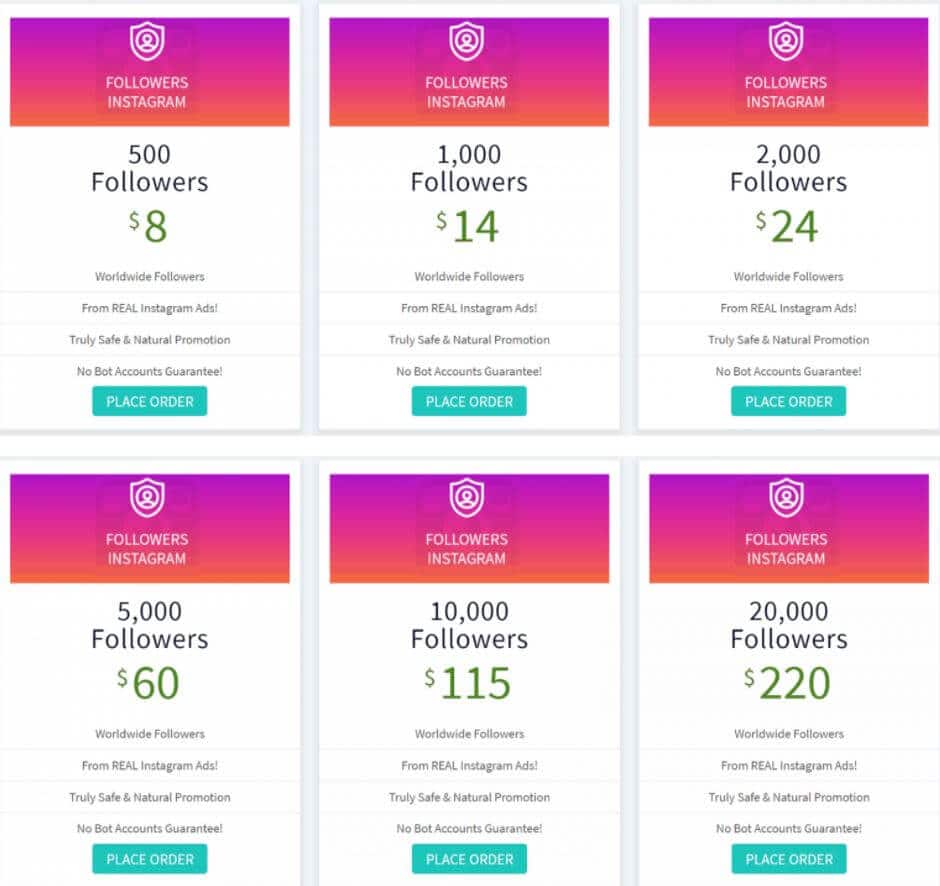Place order for 10,000 Followers
This screenshot has height=886, width=940.
469,858
